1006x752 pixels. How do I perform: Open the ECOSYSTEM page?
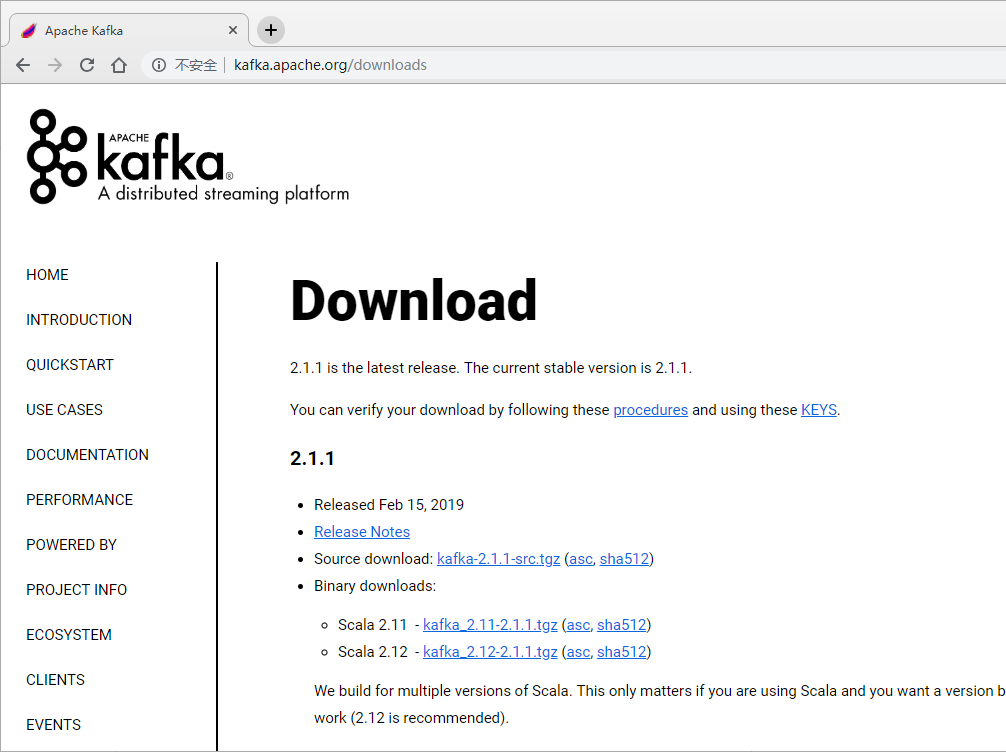(69, 634)
